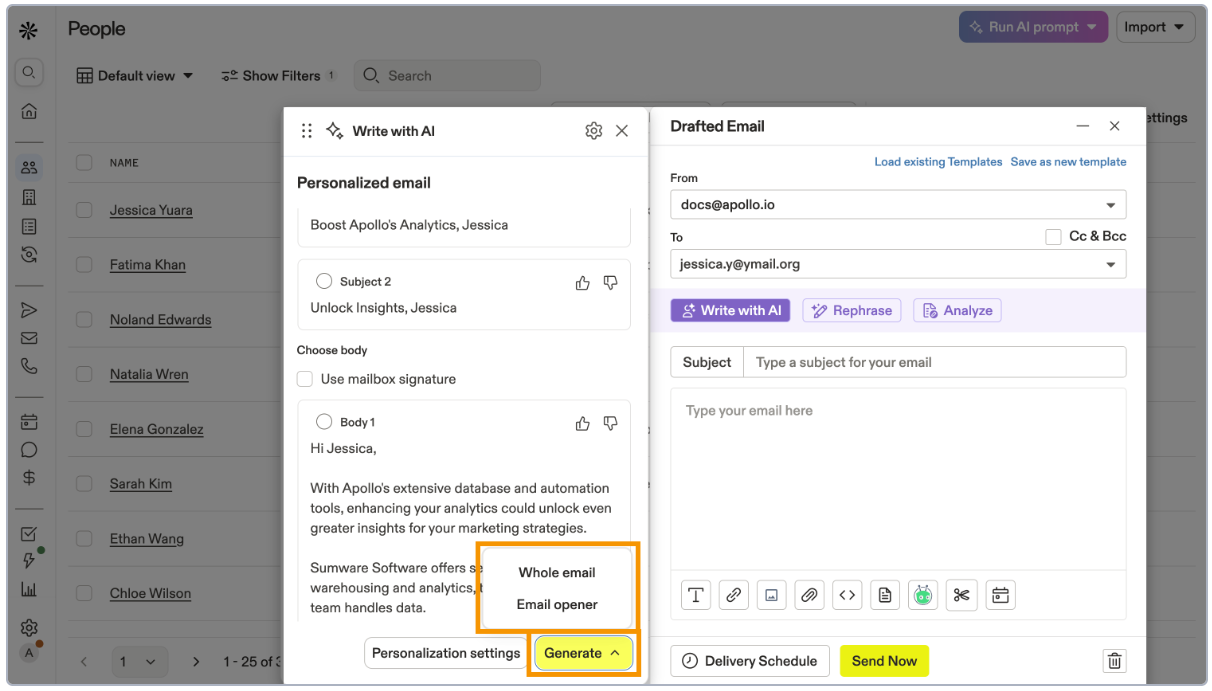The image size is (1212, 691).
Task: Choose Email opener from the menu
Action: [x=557, y=605]
